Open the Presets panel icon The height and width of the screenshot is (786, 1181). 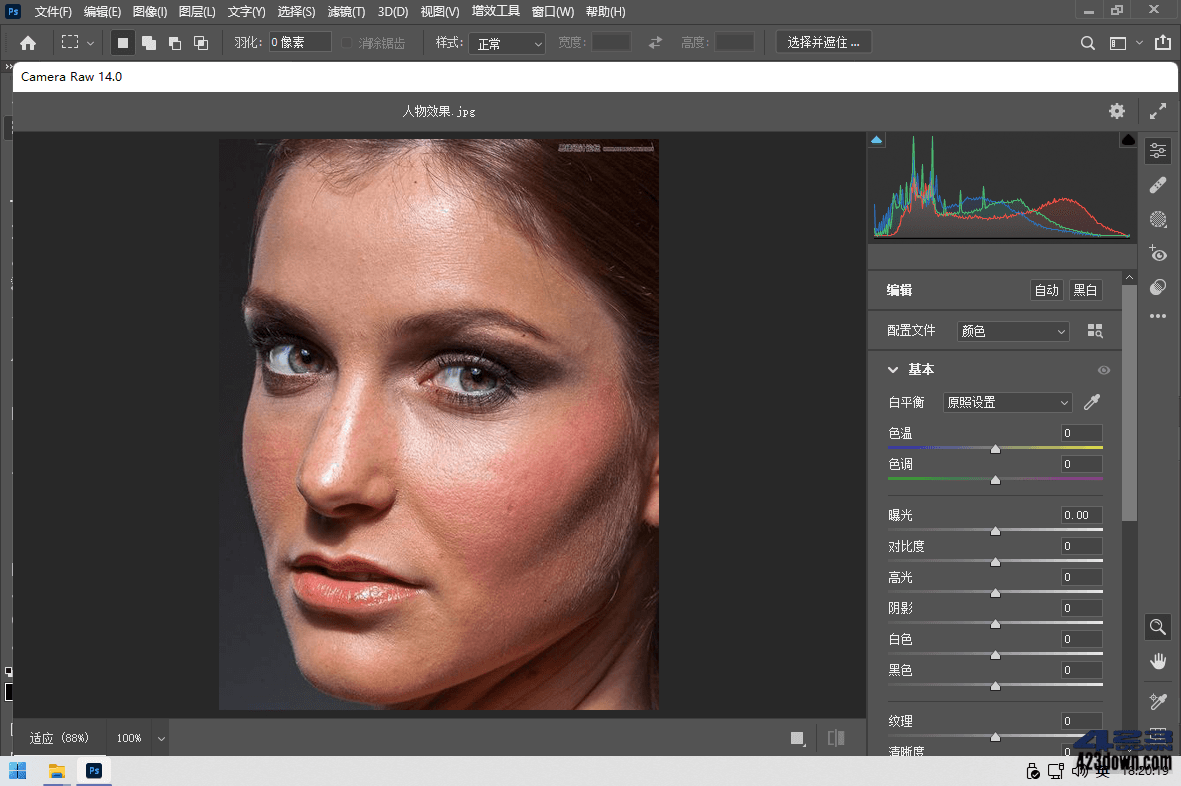[1157, 287]
